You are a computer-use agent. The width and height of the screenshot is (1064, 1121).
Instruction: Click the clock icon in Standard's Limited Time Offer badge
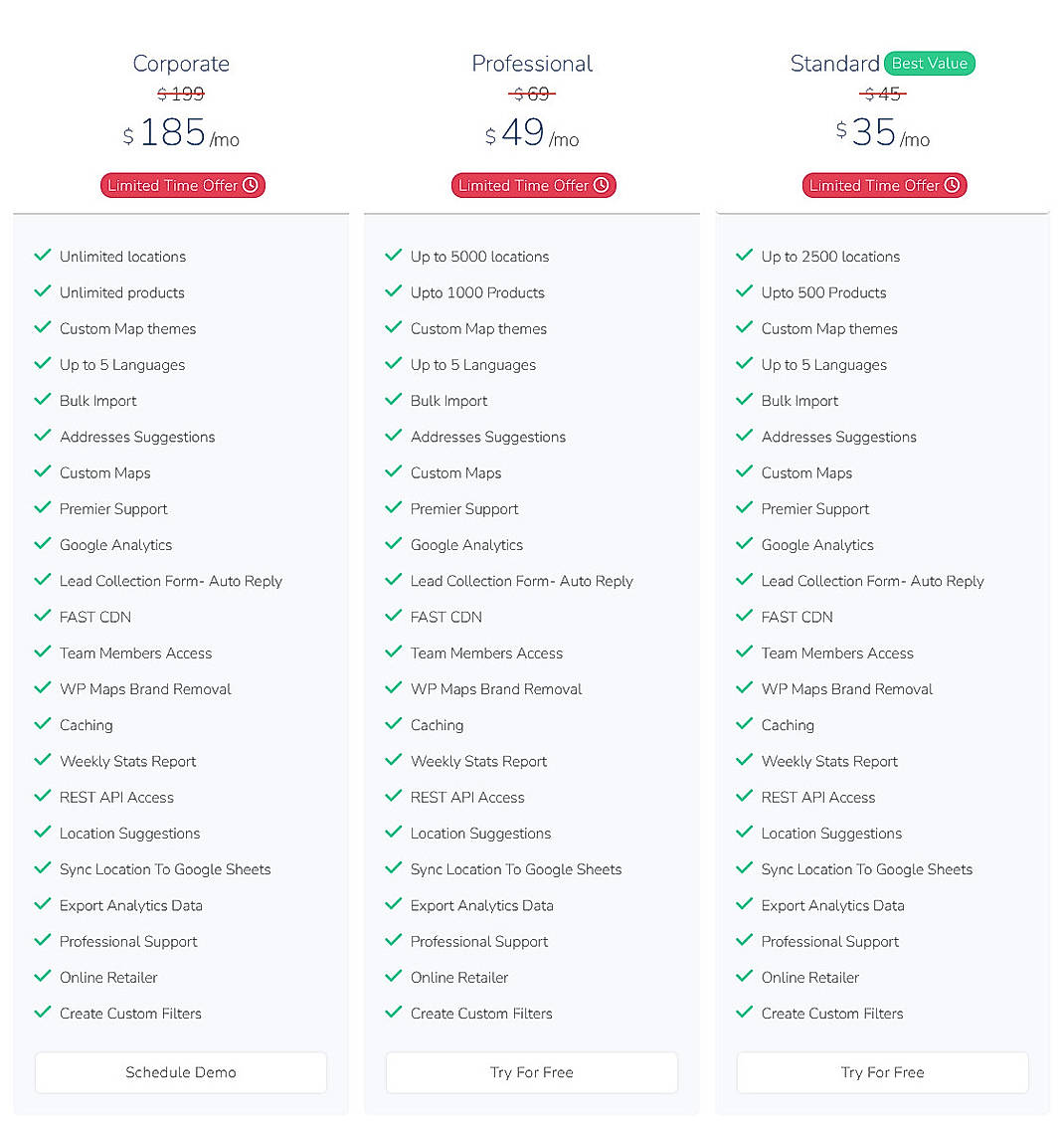[954, 185]
